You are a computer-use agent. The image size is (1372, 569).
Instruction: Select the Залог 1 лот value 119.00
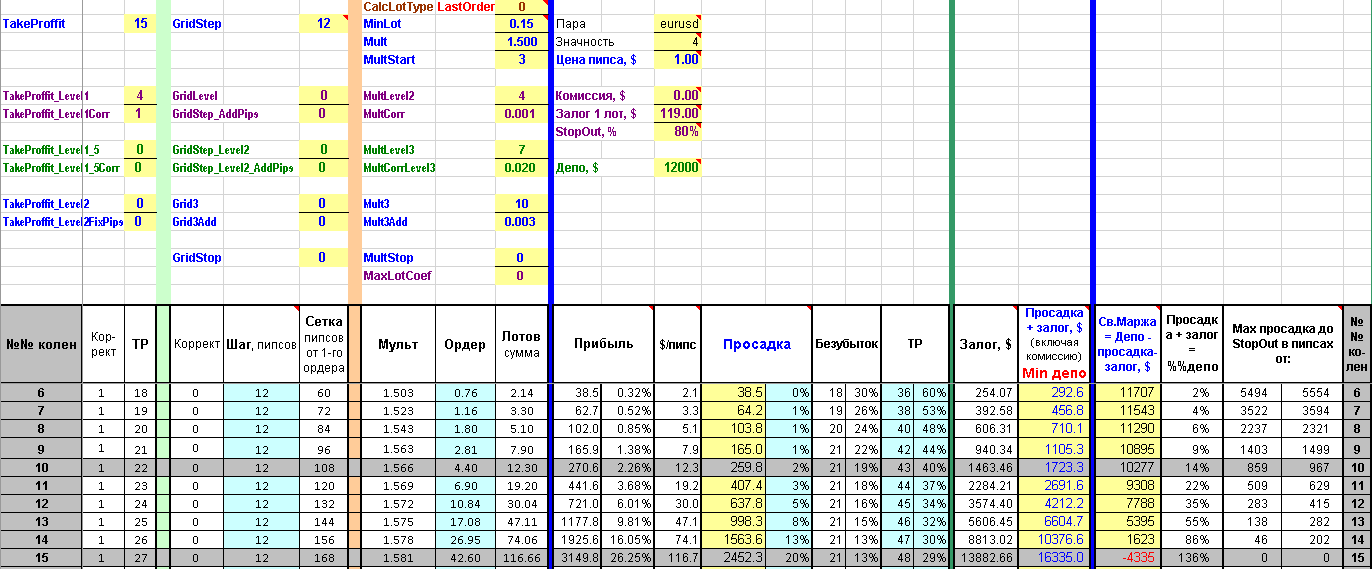[678, 114]
